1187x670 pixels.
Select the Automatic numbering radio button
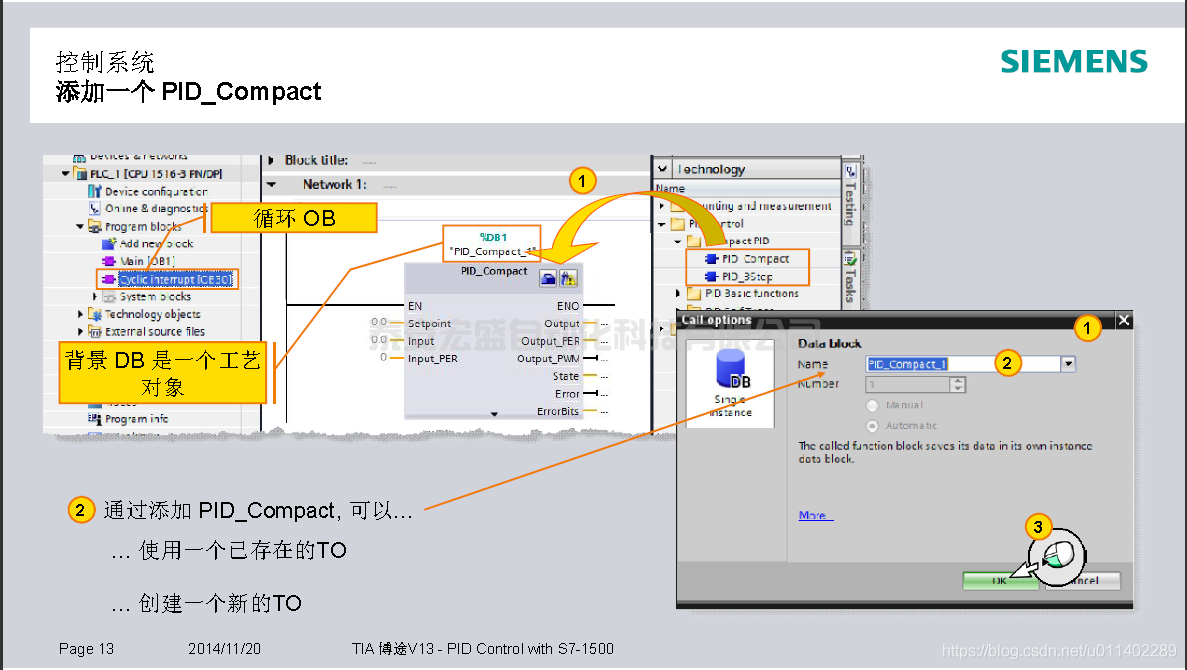click(872, 426)
